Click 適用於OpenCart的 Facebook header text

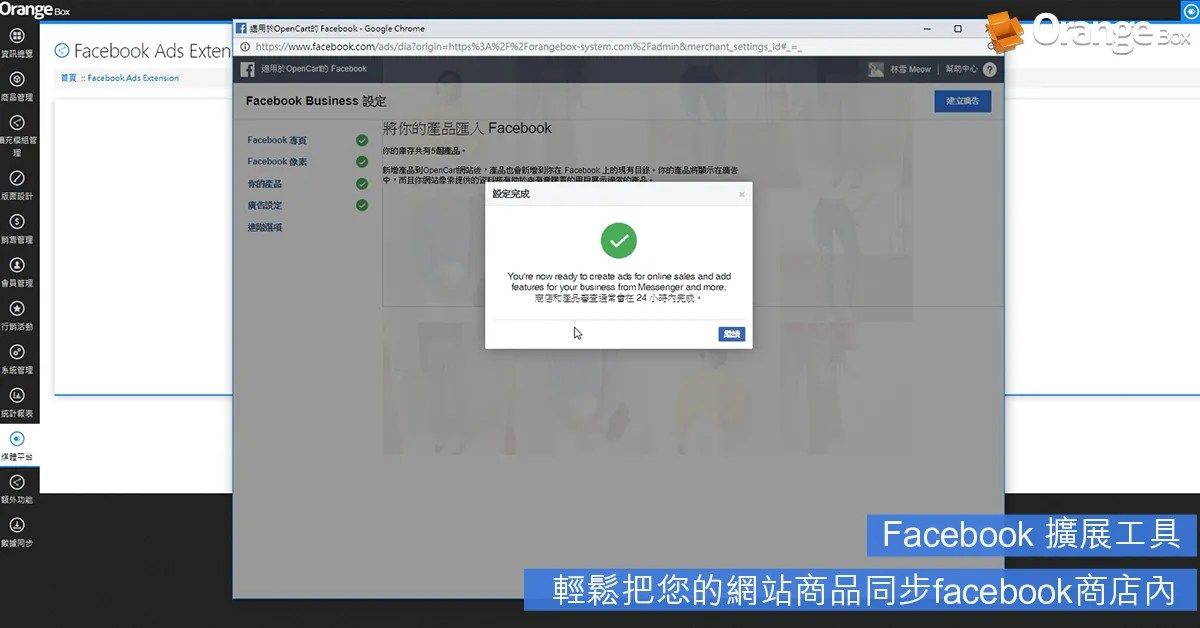tap(314, 69)
